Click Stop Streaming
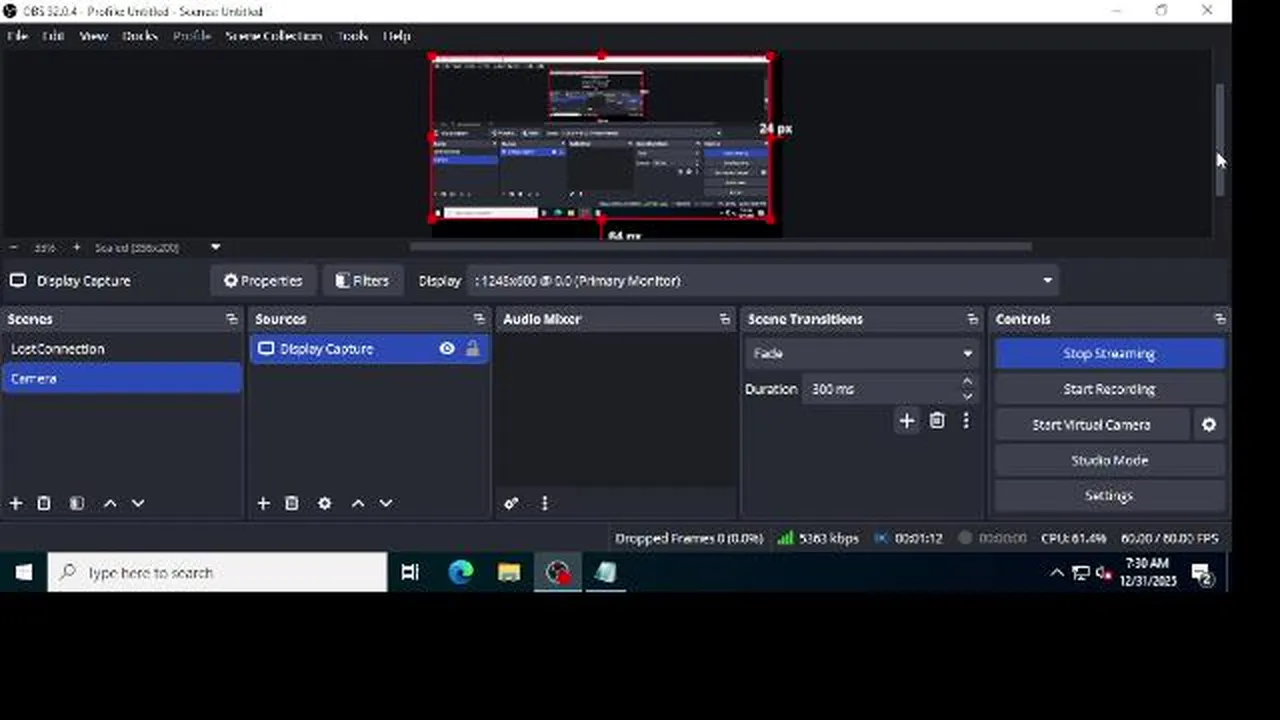The width and height of the screenshot is (1280, 720). 1109,353
